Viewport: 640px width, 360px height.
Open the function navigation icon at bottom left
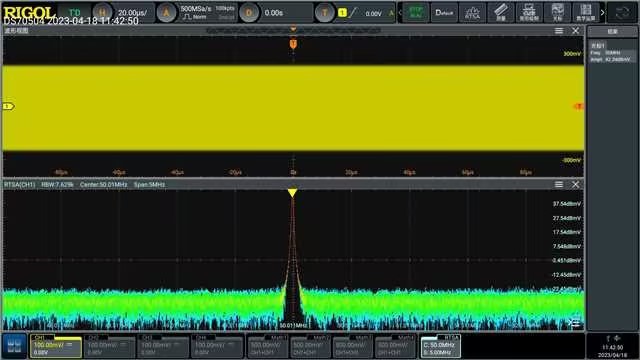(14, 346)
